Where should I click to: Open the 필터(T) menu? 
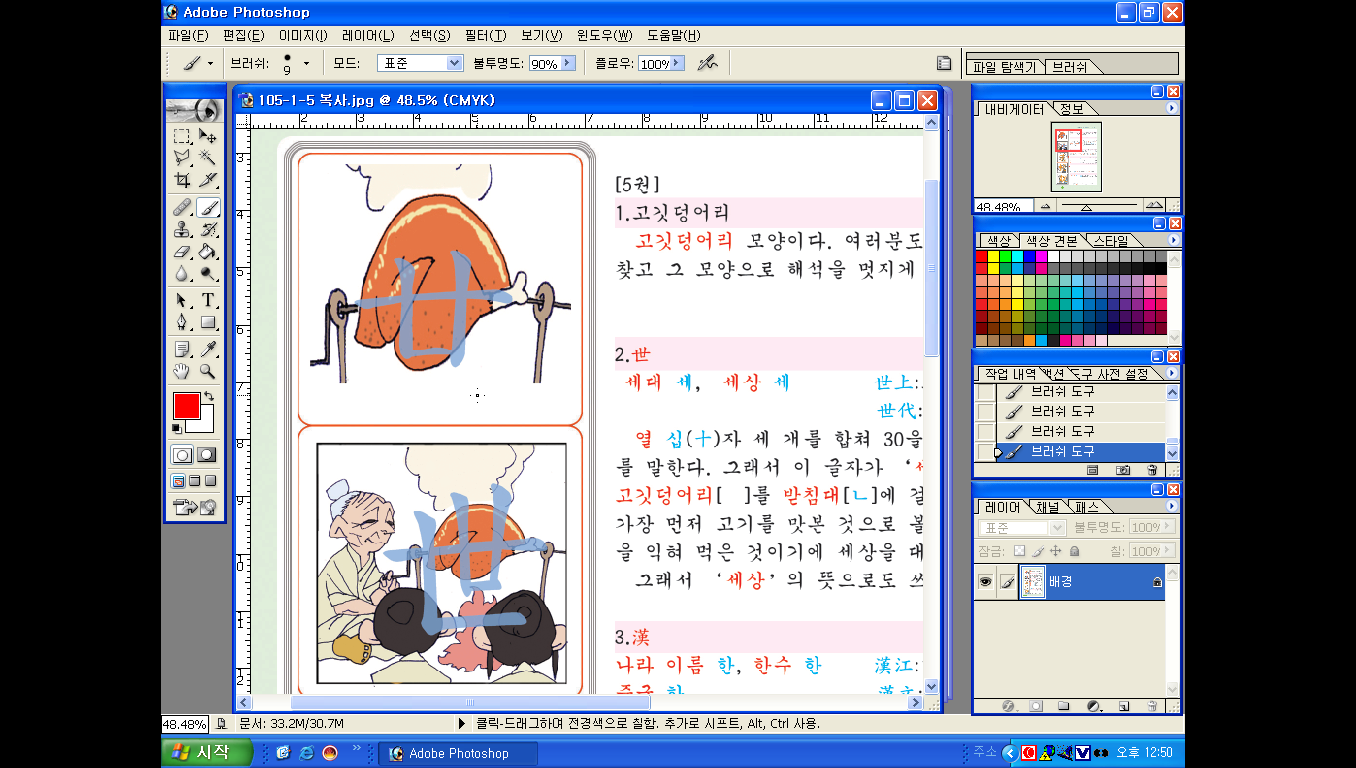click(x=486, y=35)
